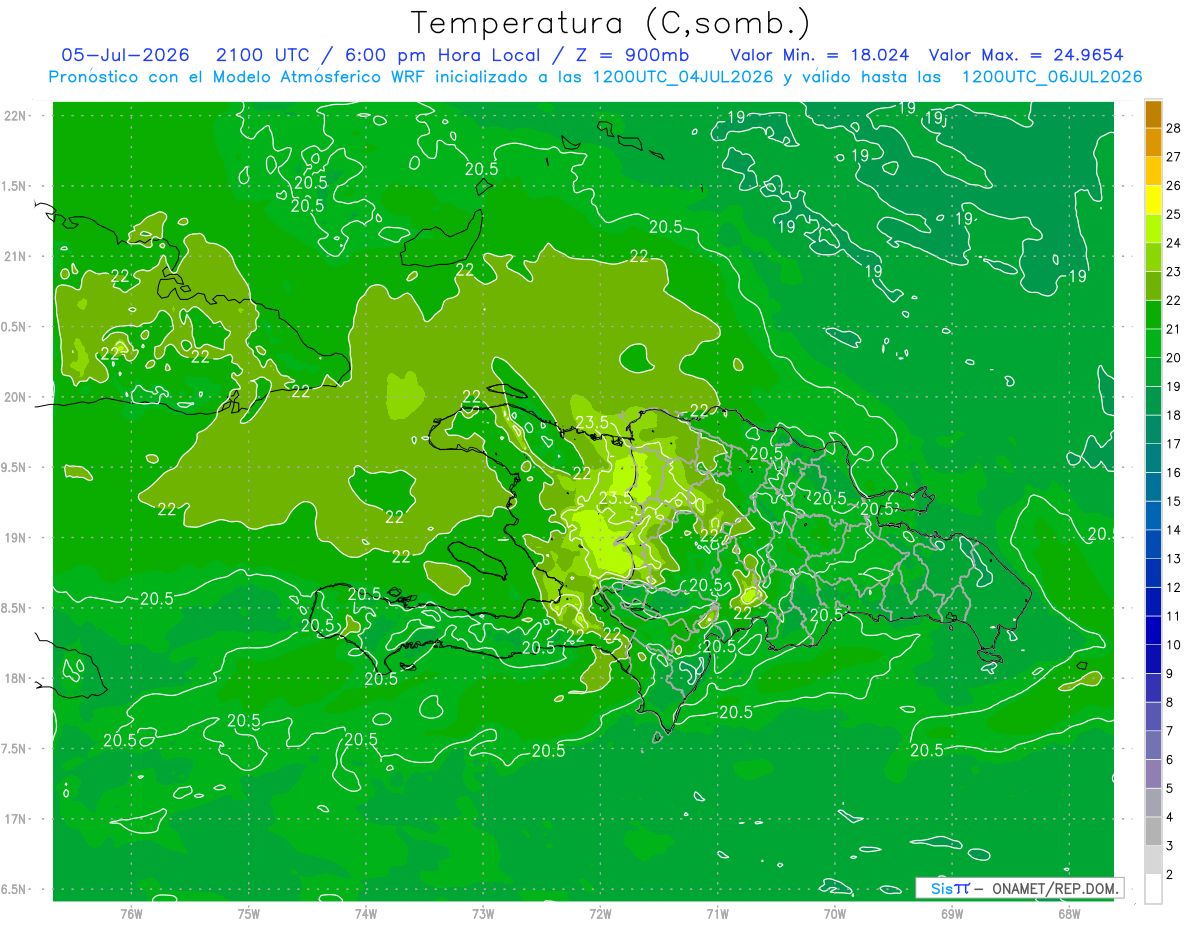This screenshot has height=927, width=1200.
Task: Click the 'Temperatura (C,somb.)' chart title
Action: point(610,23)
